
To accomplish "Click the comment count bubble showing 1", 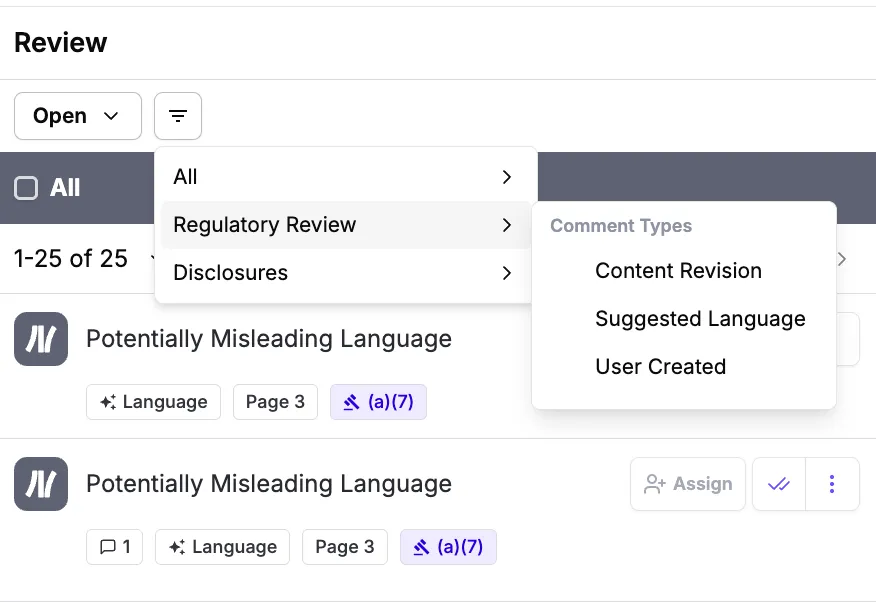I will click(115, 547).
